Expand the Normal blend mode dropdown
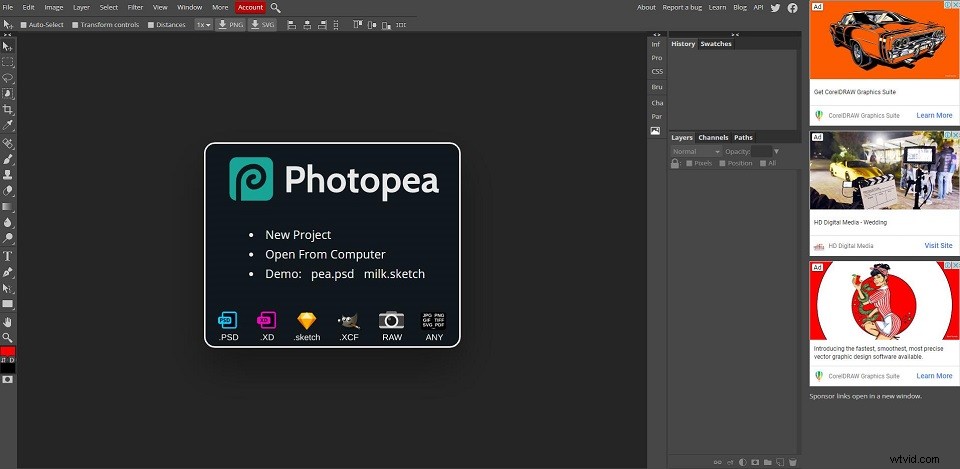Image resolution: width=960 pixels, height=469 pixels. point(695,151)
